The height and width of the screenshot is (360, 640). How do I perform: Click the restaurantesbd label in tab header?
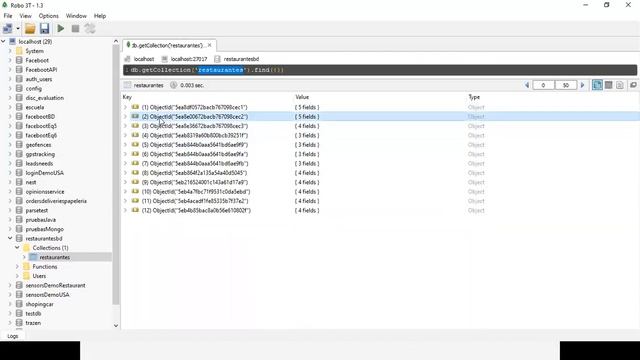point(241,59)
